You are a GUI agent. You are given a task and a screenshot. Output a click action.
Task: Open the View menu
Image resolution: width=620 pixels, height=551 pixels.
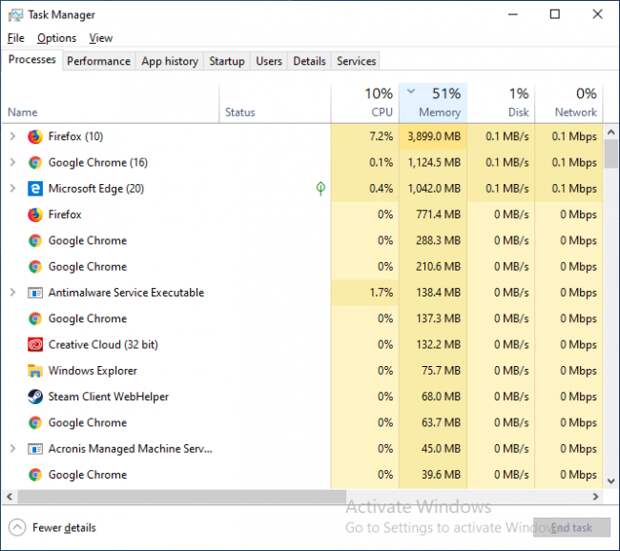click(101, 38)
